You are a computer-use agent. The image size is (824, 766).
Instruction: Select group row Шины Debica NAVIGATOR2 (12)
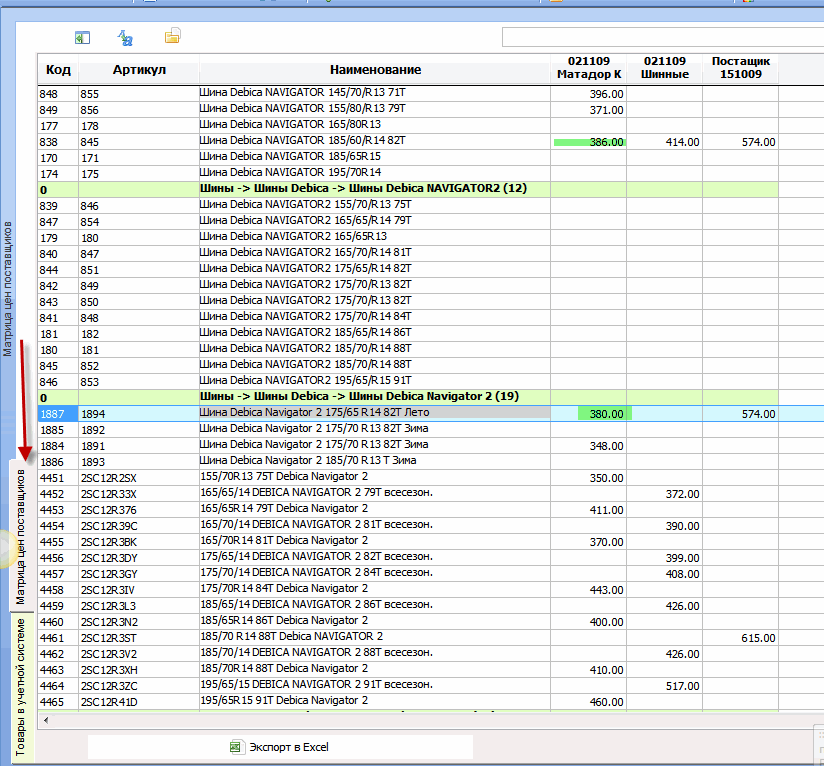pyautogui.click(x=408, y=189)
